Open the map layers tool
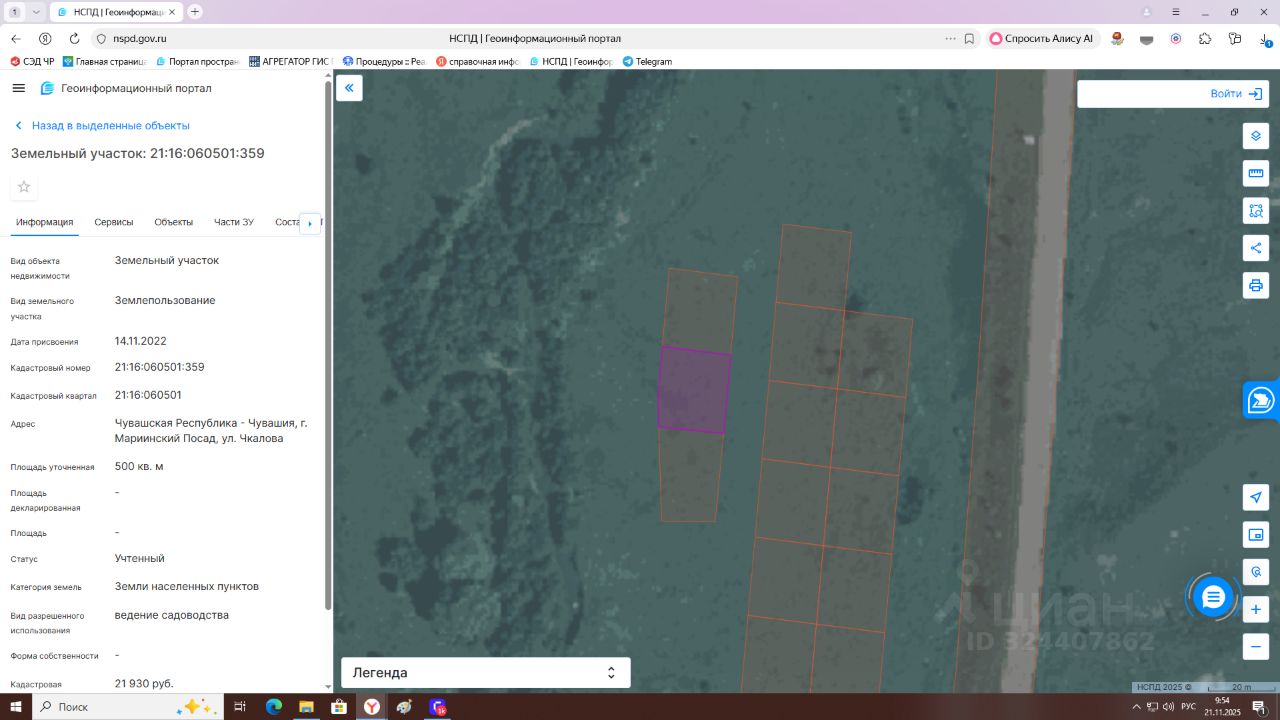Viewport: 1280px width, 720px height. click(1256, 136)
